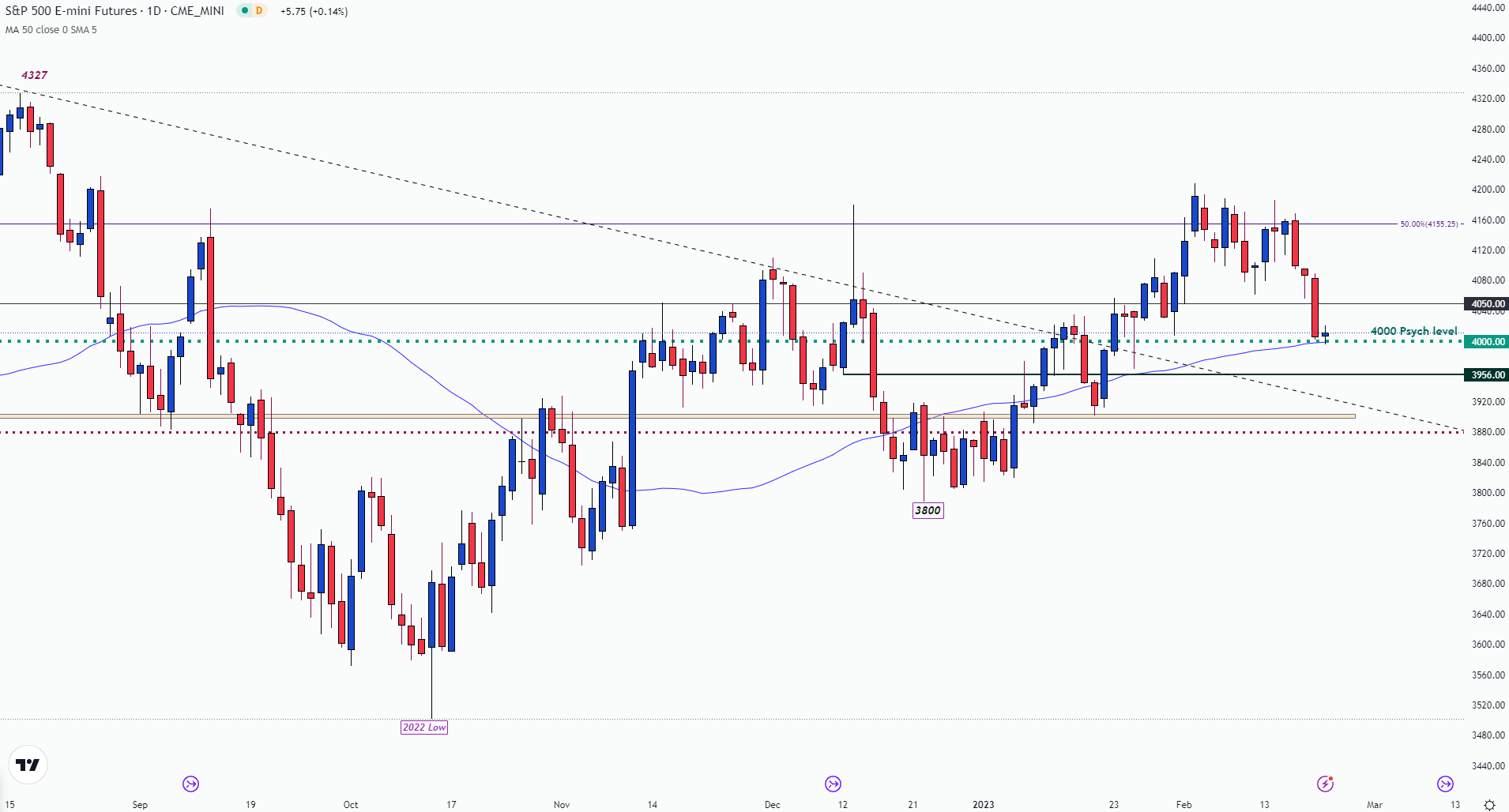This screenshot has height=812, width=1509.
Task: Select the 50.00% (4155.25) Fibonacci label
Action: (x=1429, y=224)
